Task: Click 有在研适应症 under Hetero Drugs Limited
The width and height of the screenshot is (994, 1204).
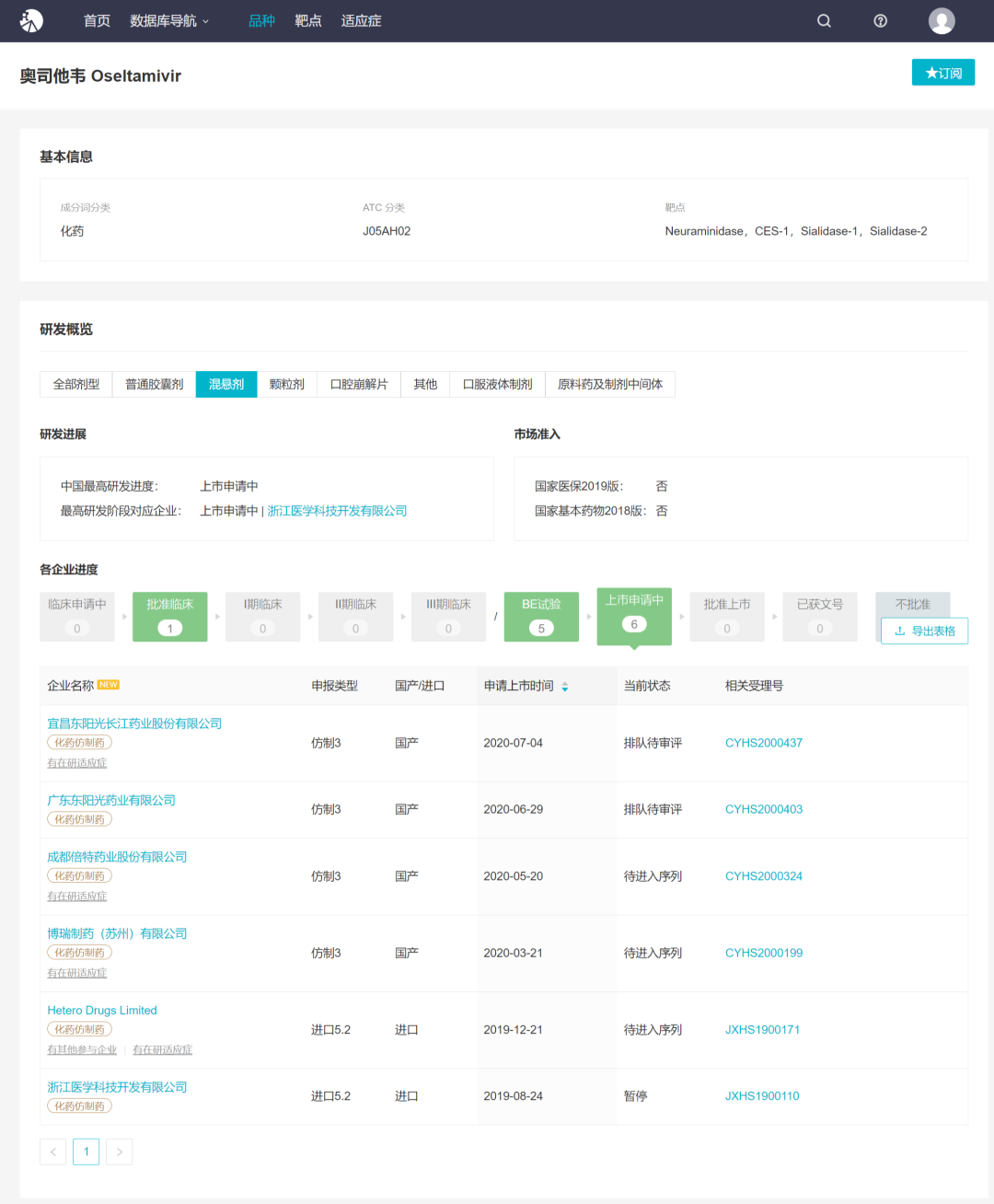Action: (x=162, y=1049)
